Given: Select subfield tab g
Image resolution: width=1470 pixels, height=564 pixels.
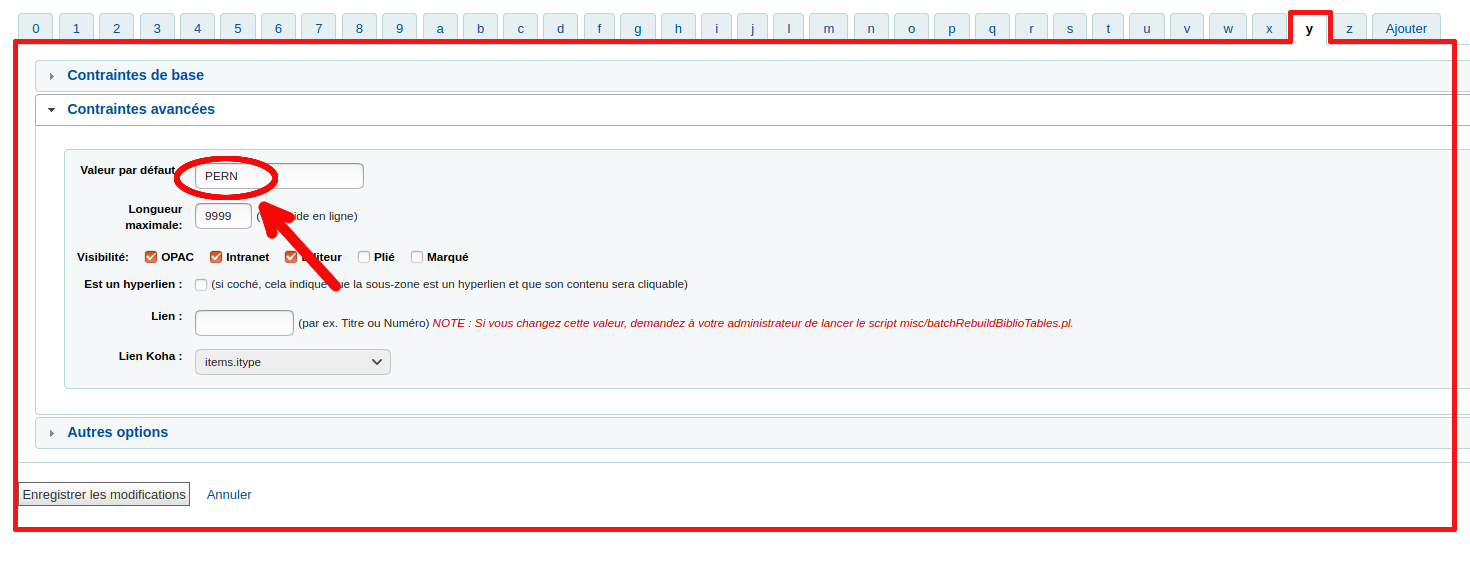Looking at the screenshot, I should point(638,28).
